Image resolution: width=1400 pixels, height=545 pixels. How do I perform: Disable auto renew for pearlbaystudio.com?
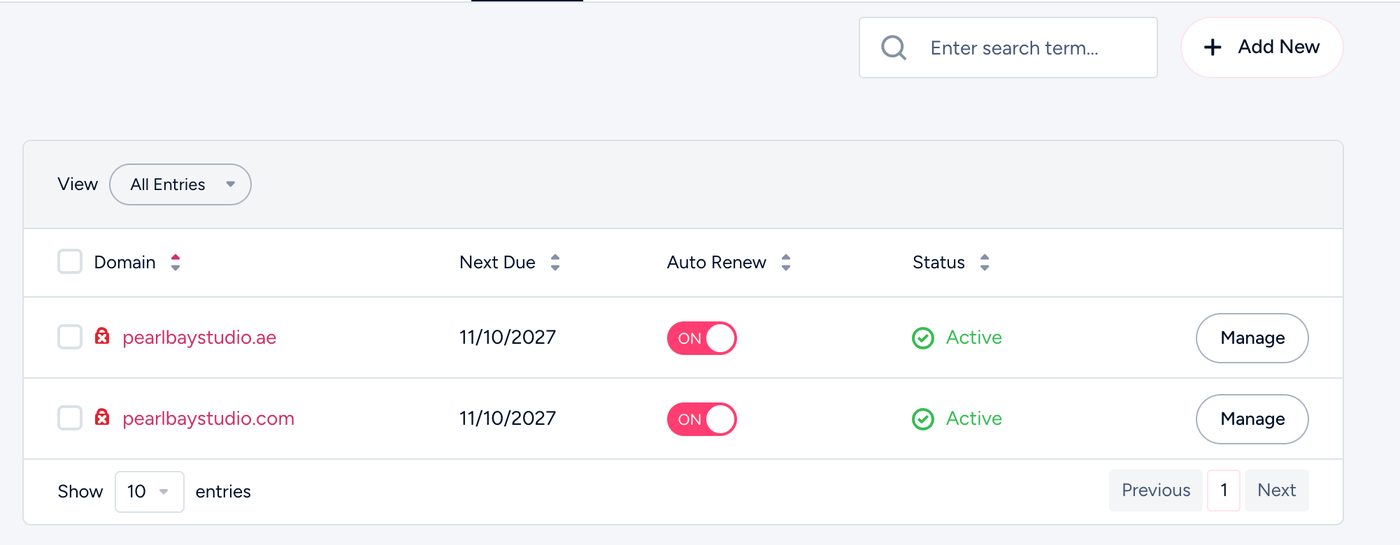[x=702, y=419]
